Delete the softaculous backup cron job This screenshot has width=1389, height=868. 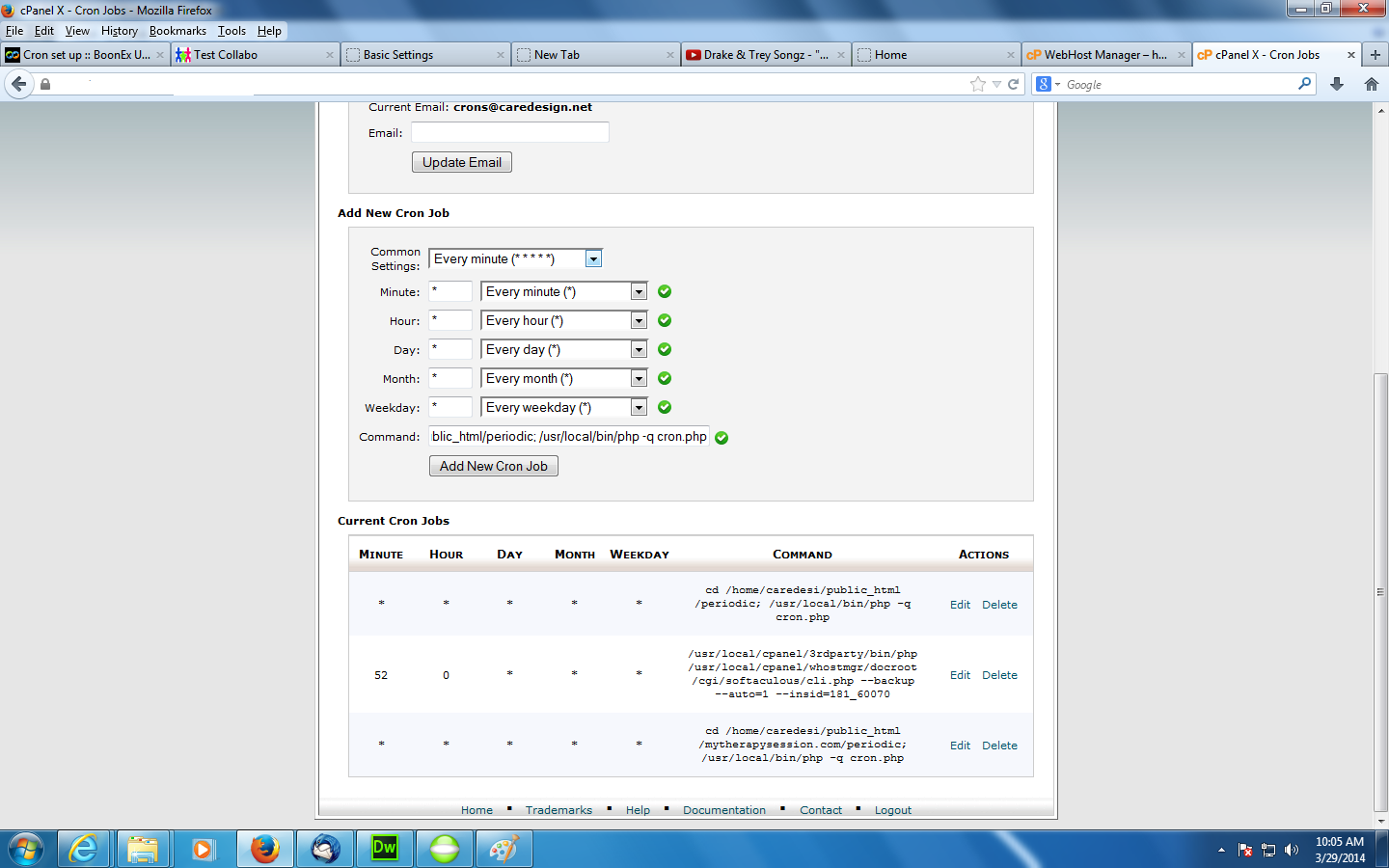pyautogui.click(x=999, y=675)
